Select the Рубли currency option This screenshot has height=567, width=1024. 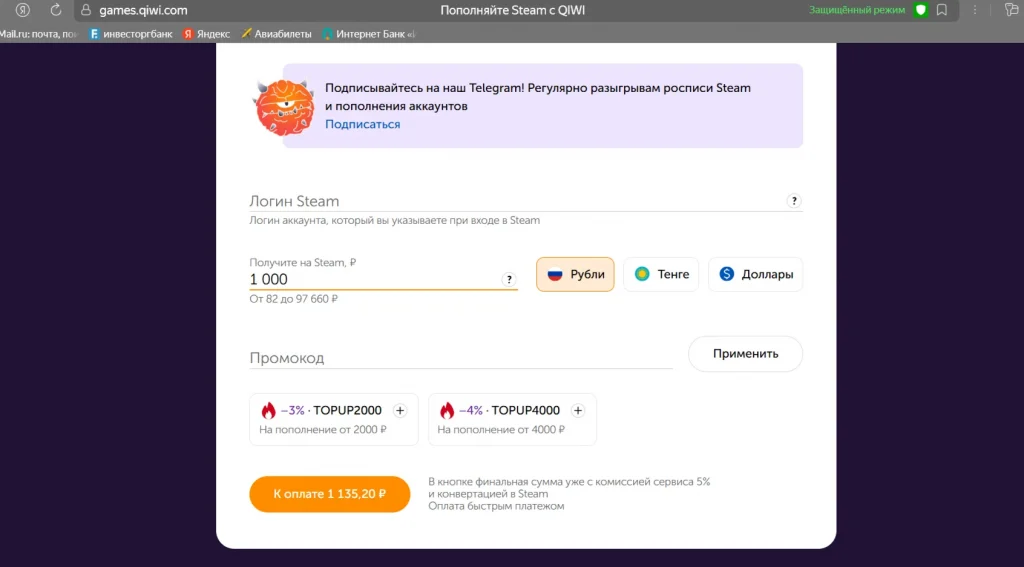tap(575, 274)
